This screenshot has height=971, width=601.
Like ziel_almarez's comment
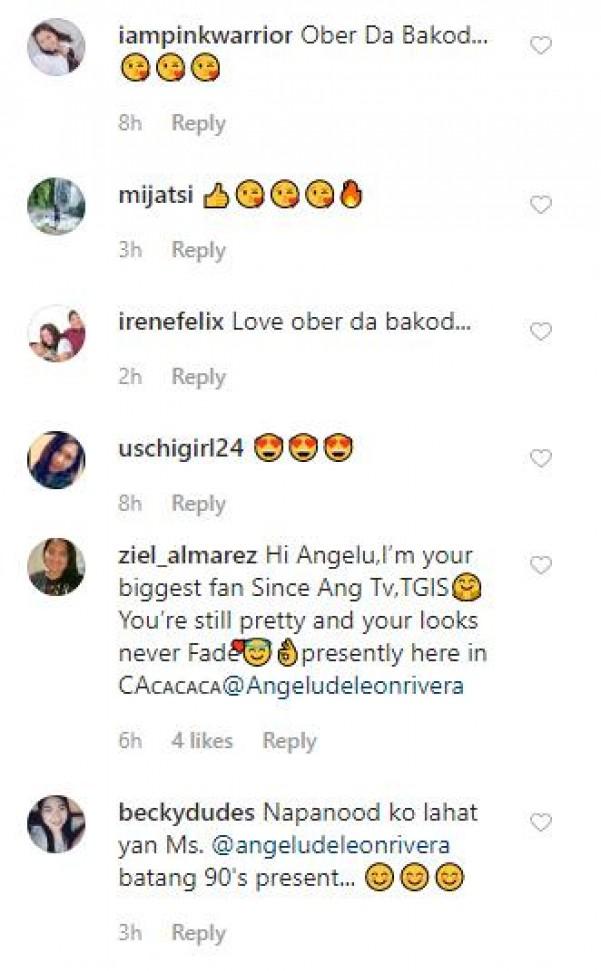tap(540, 565)
